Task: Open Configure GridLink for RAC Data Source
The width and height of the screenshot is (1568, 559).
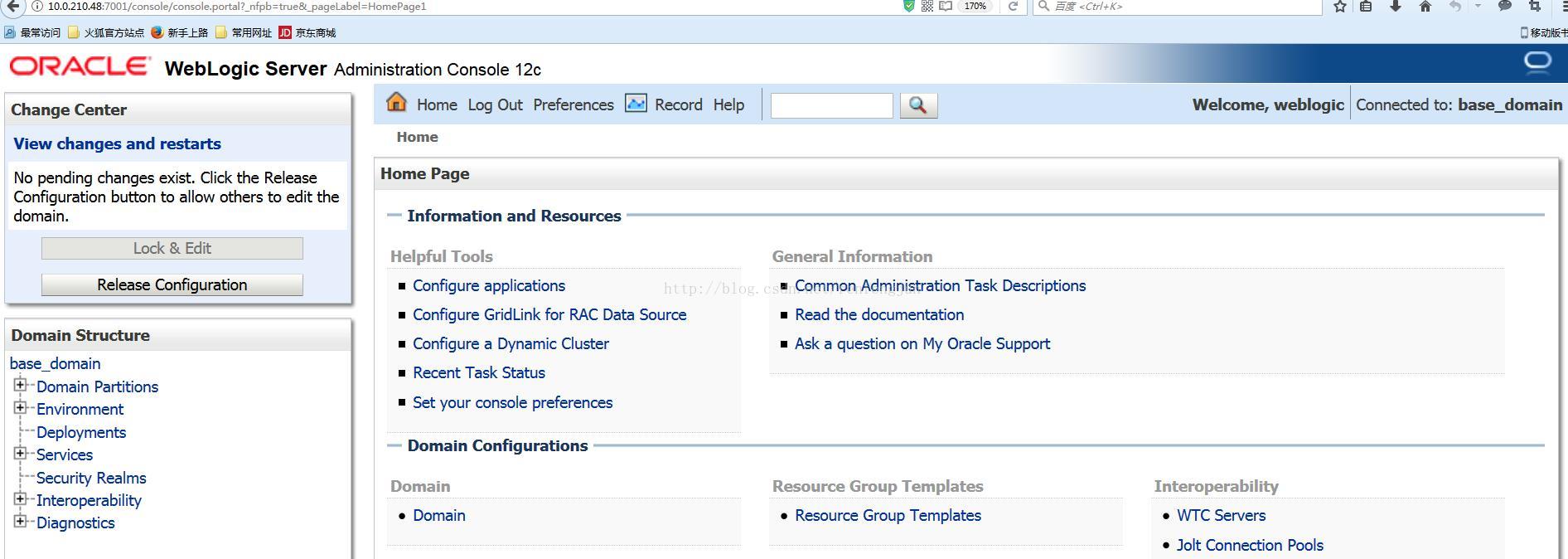Action: pyautogui.click(x=549, y=314)
